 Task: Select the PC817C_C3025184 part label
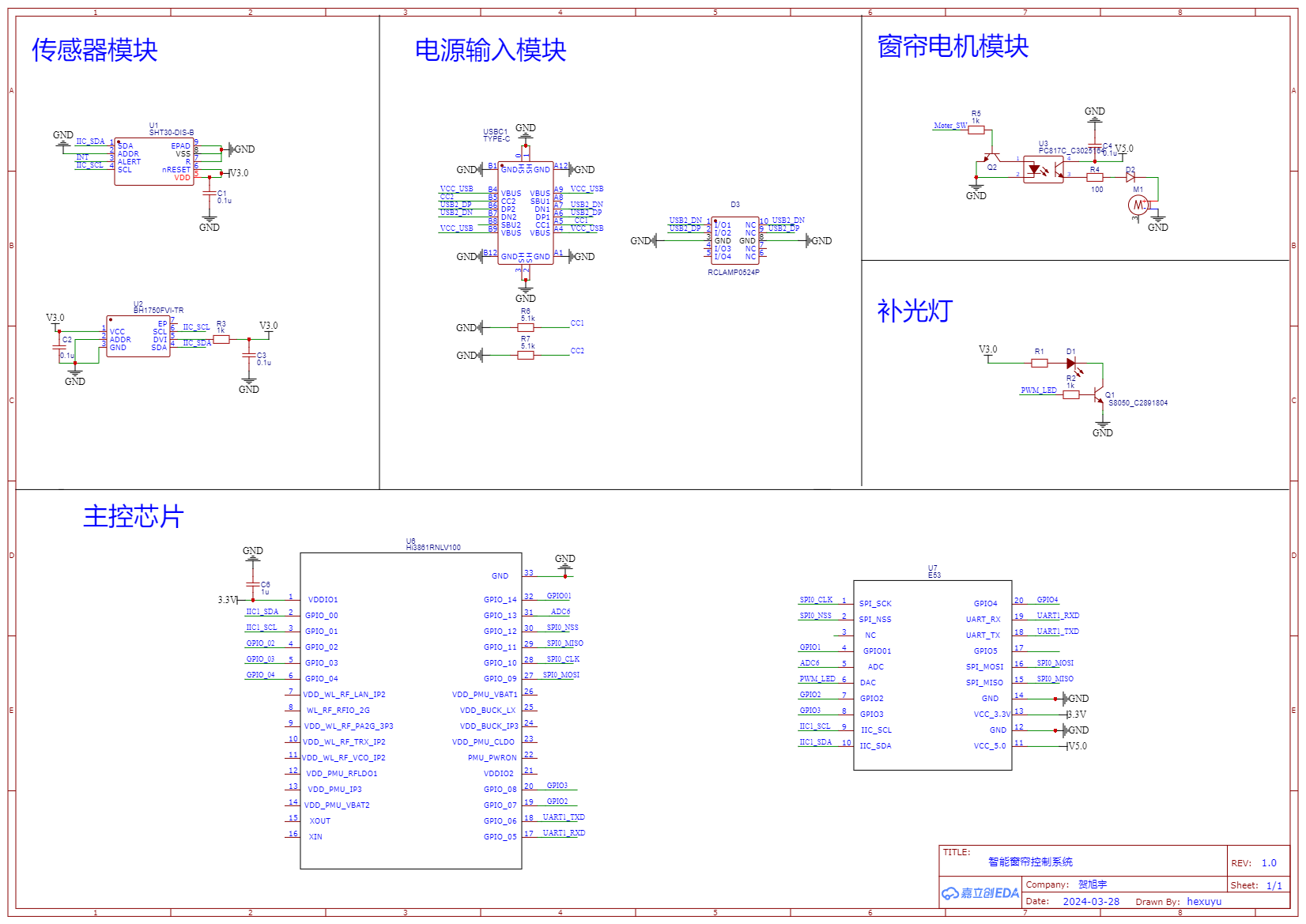[1072, 150]
